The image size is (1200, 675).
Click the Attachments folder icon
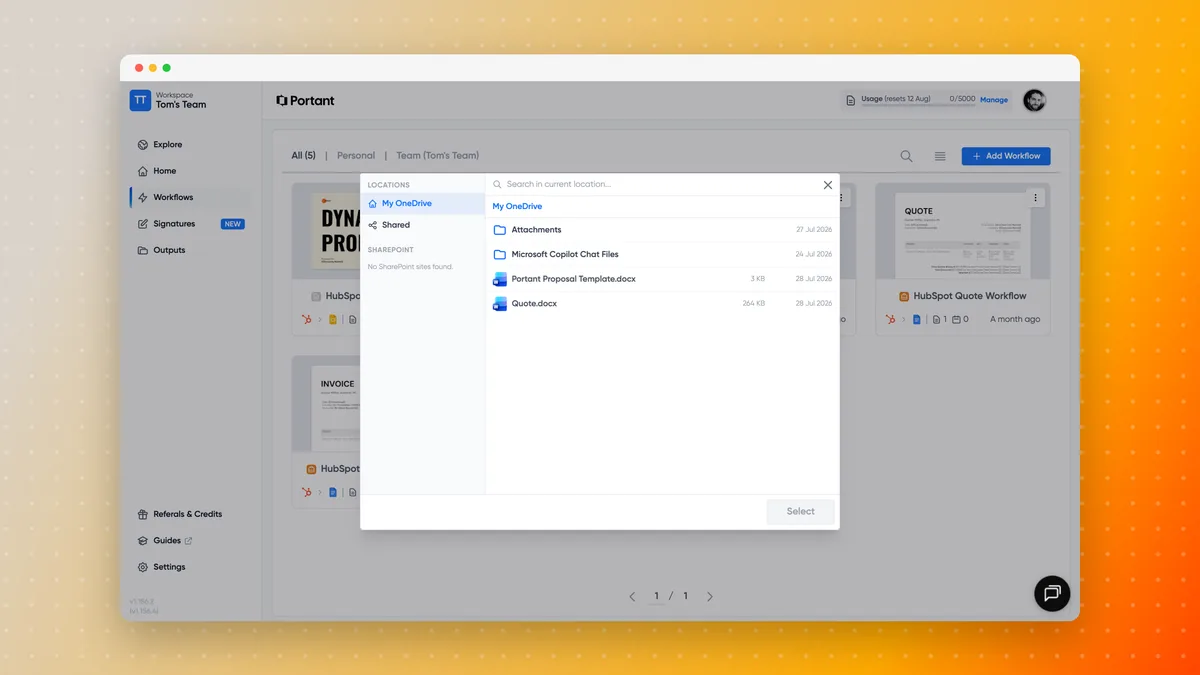[500, 230]
